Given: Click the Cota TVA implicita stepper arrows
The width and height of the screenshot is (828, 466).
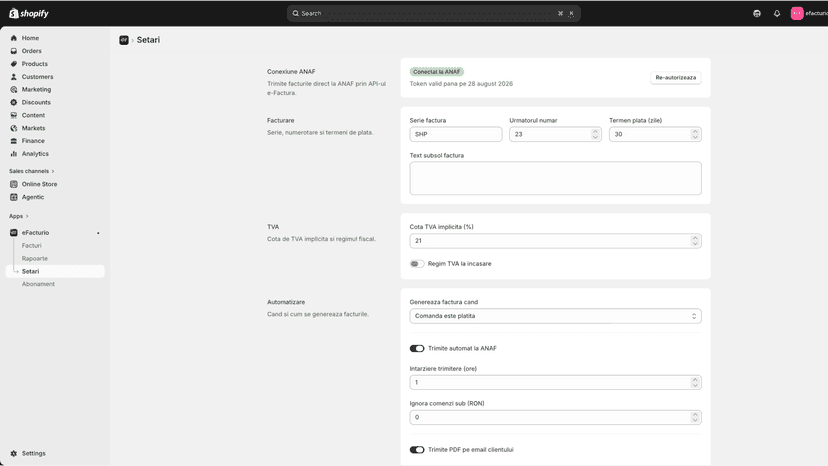Looking at the screenshot, I should [x=695, y=241].
